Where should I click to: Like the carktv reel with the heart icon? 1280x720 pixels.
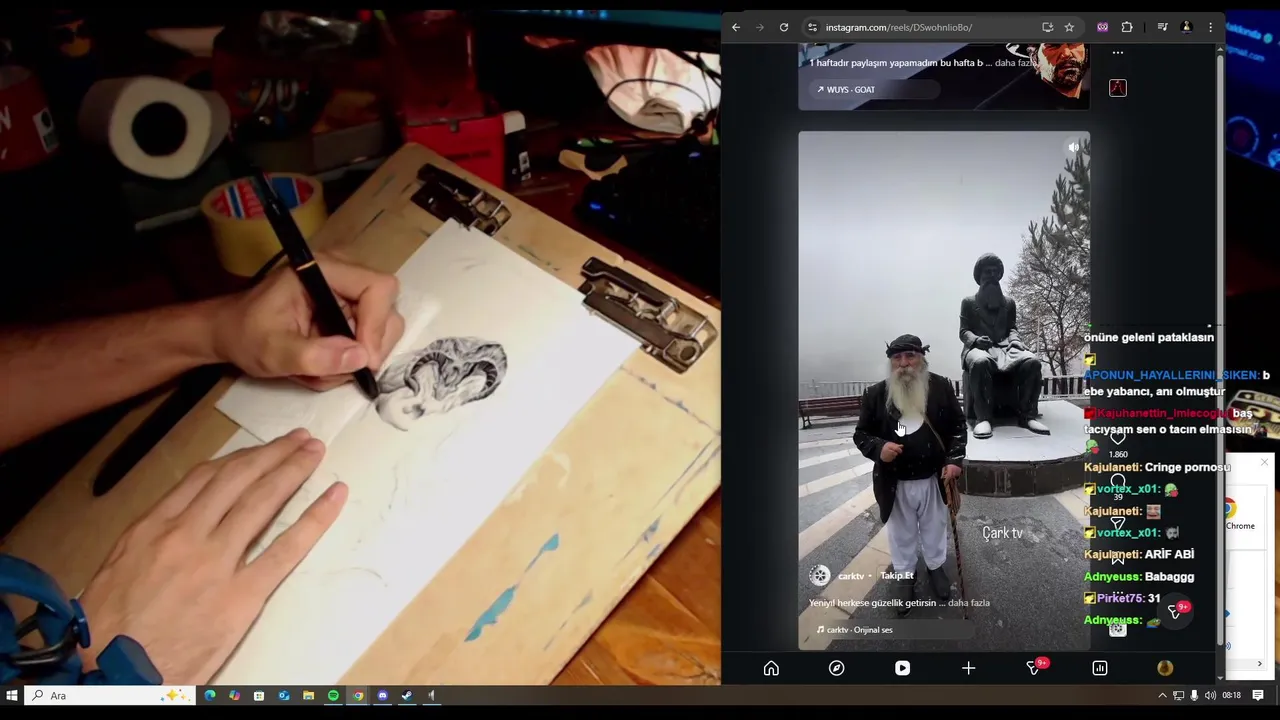1118,438
